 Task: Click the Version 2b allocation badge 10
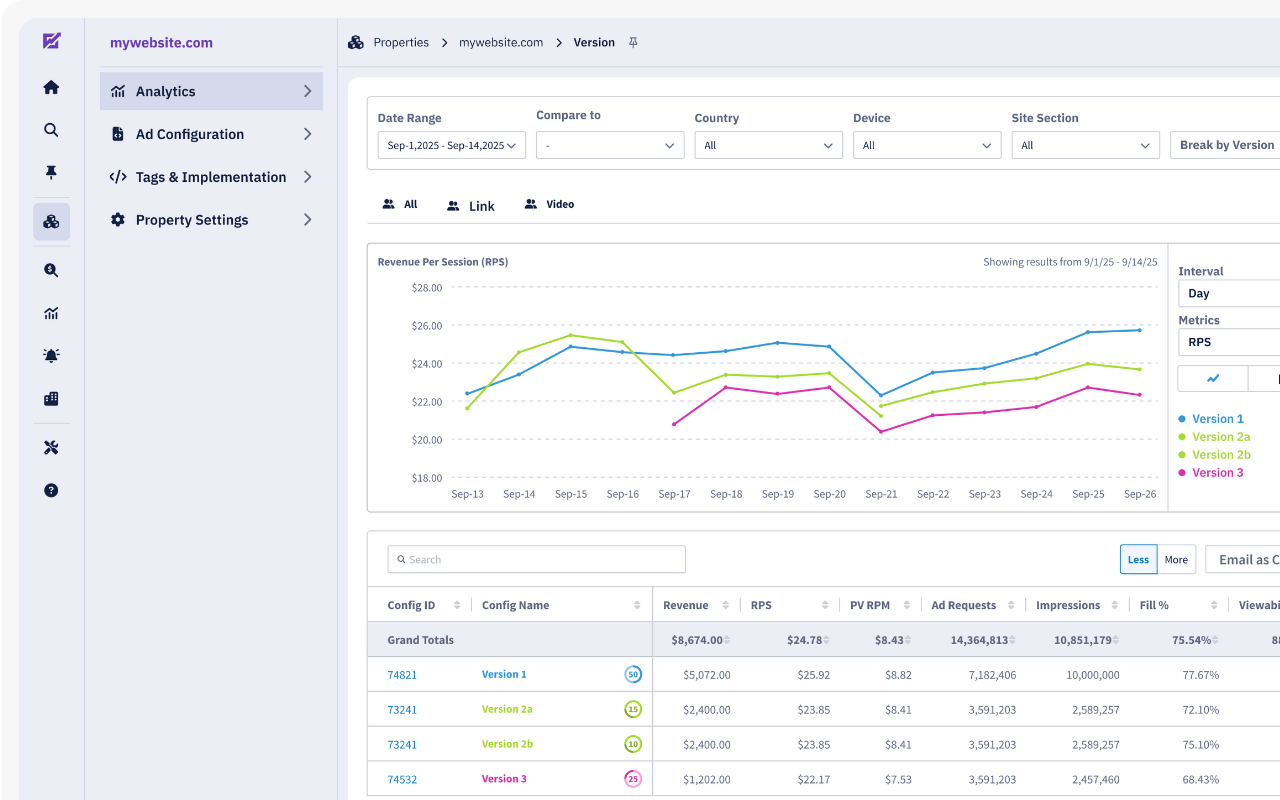point(632,744)
